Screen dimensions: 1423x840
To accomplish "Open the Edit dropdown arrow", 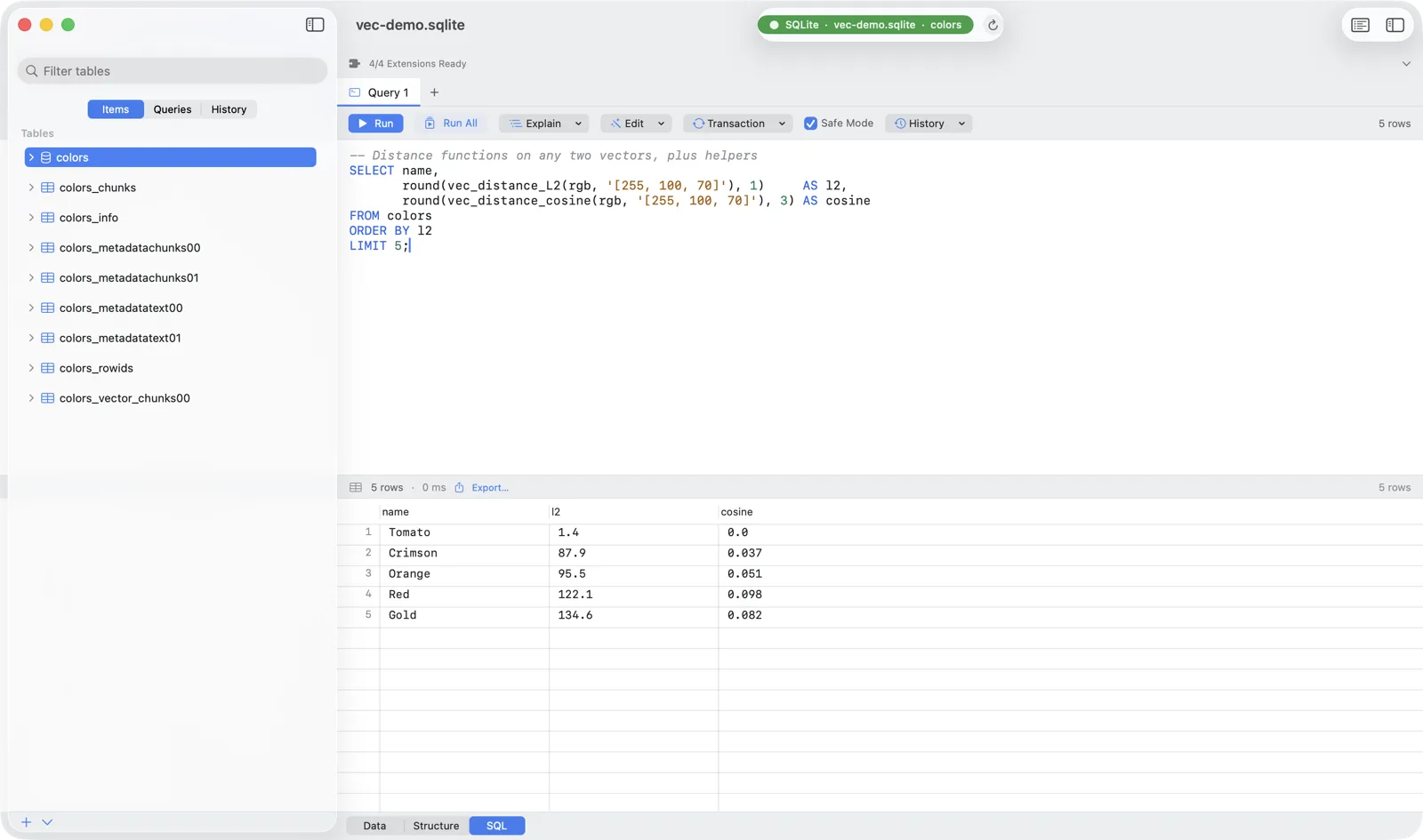I will [661, 124].
